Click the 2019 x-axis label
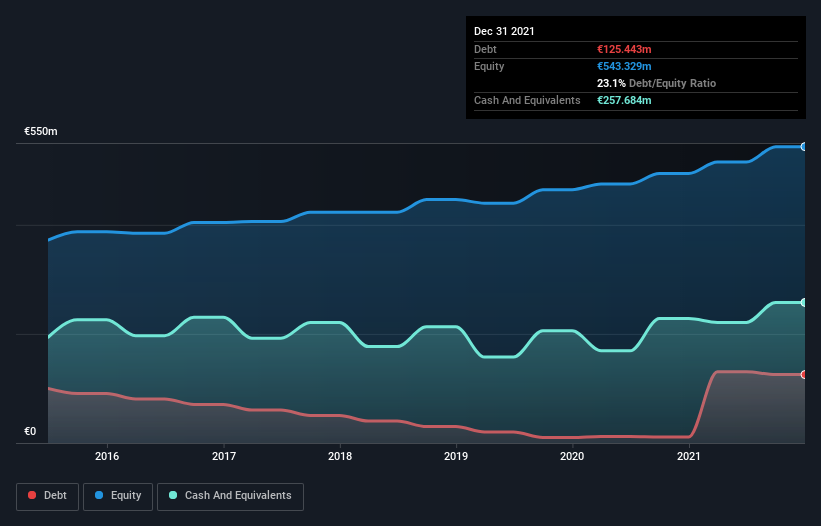 tap(456, 456)
